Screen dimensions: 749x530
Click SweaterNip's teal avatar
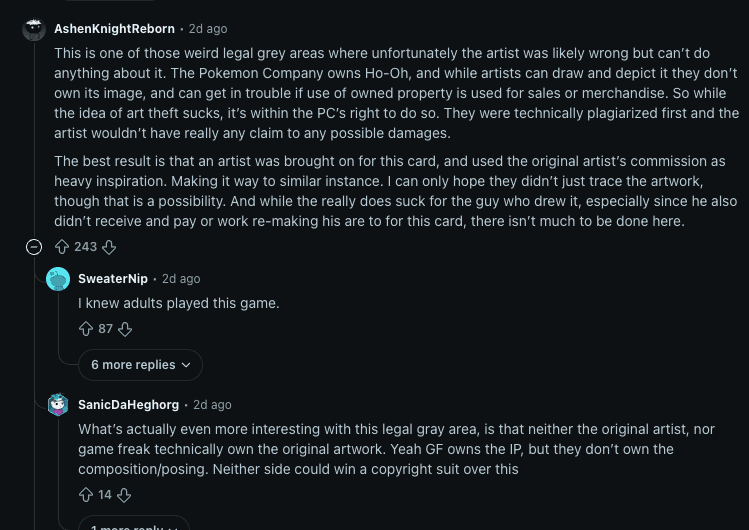pyautogui.click(x=58, y=279)
